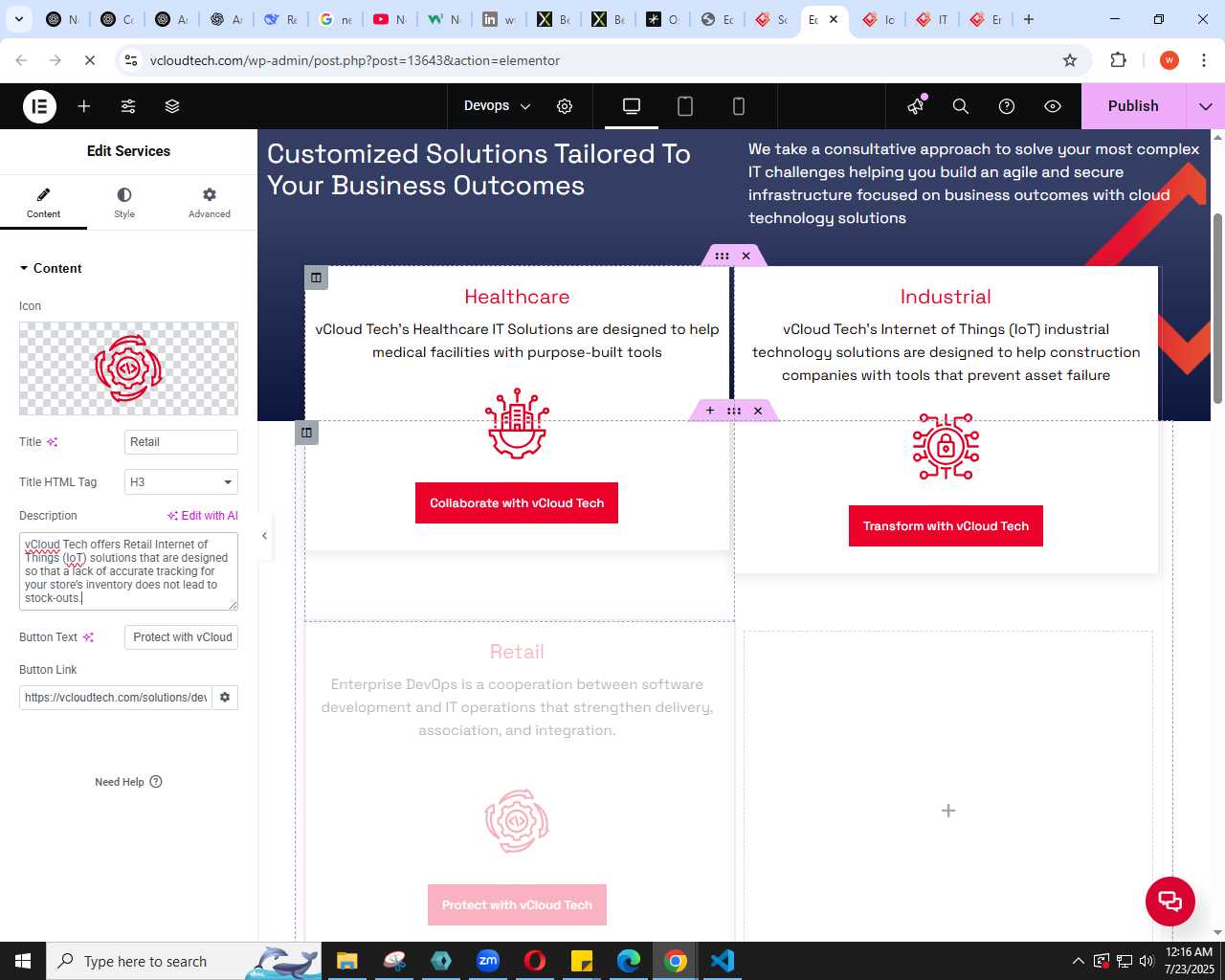This screenshot has width=1225, height=980.
Task: Open Visual Studio Code from taskbar
Action: 723,961
